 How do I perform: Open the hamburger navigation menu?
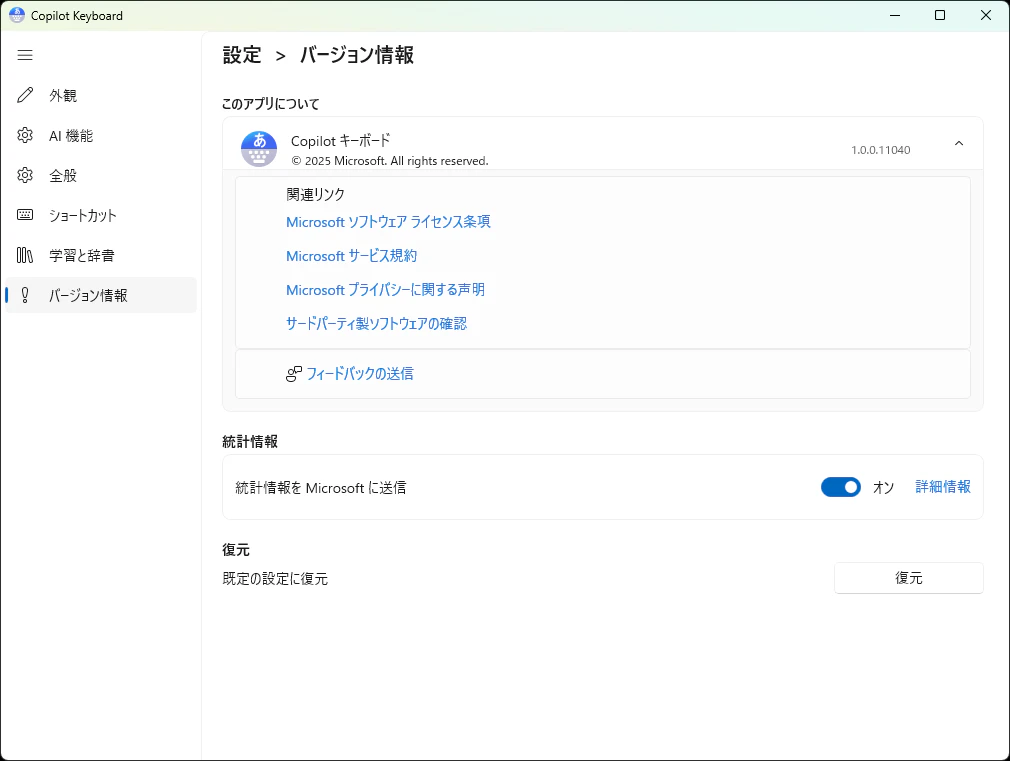(25, 55)
